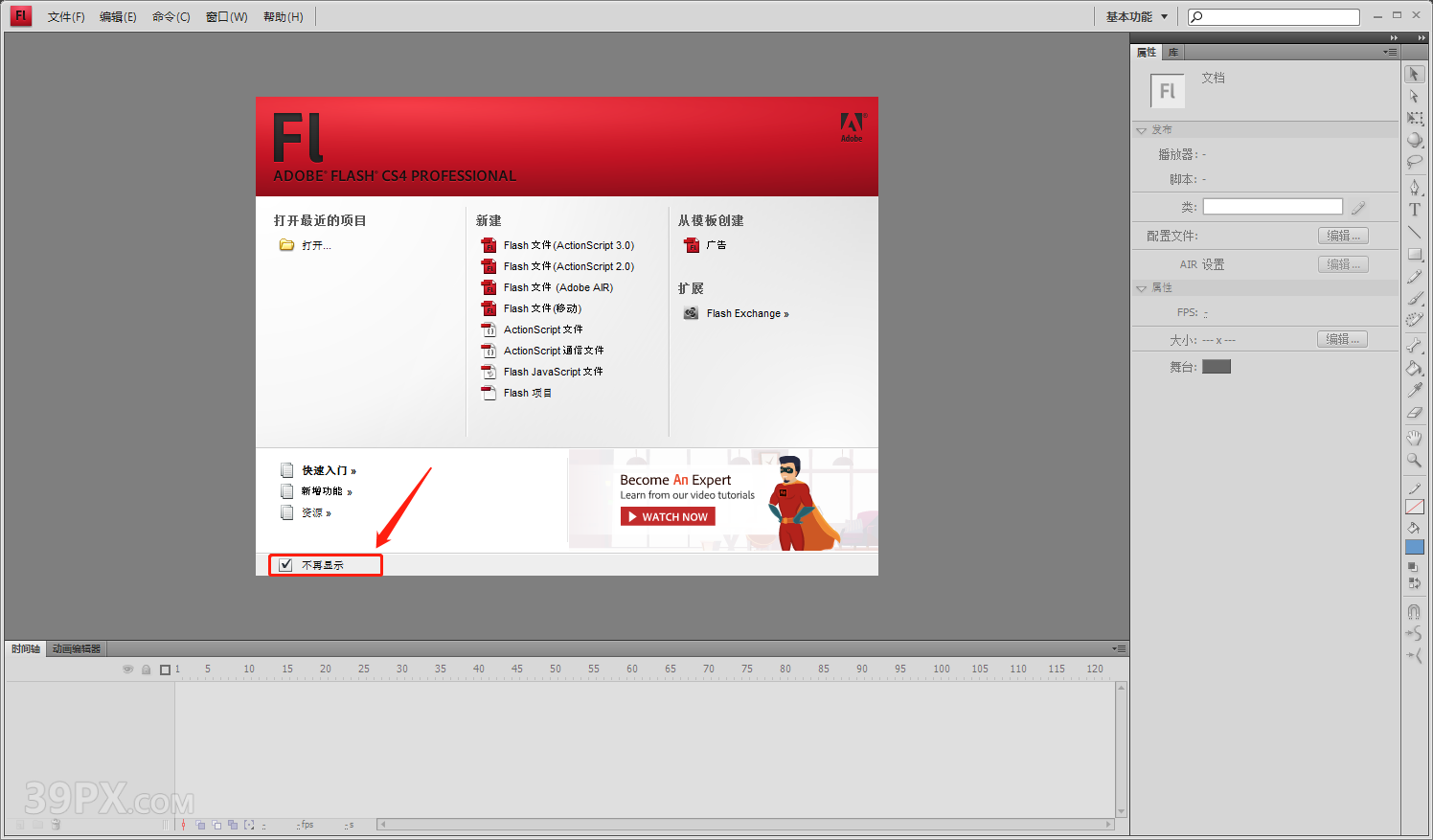Click the search field in top bar
The width and height of the screenshot is (1433, 840).
pos(1274,16)
